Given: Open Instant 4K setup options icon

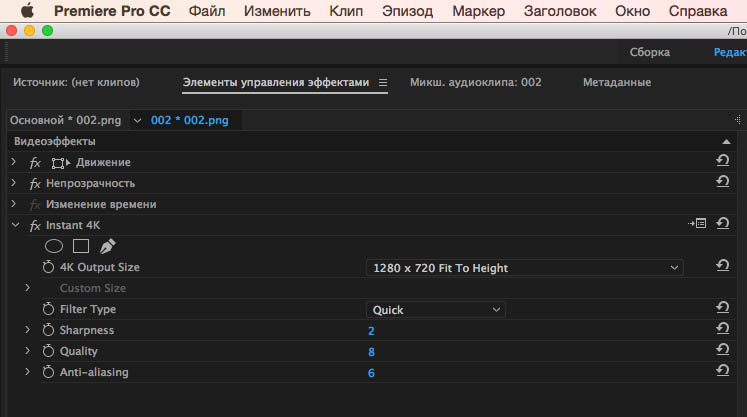Looking at the screenshot, I should 697,223.
